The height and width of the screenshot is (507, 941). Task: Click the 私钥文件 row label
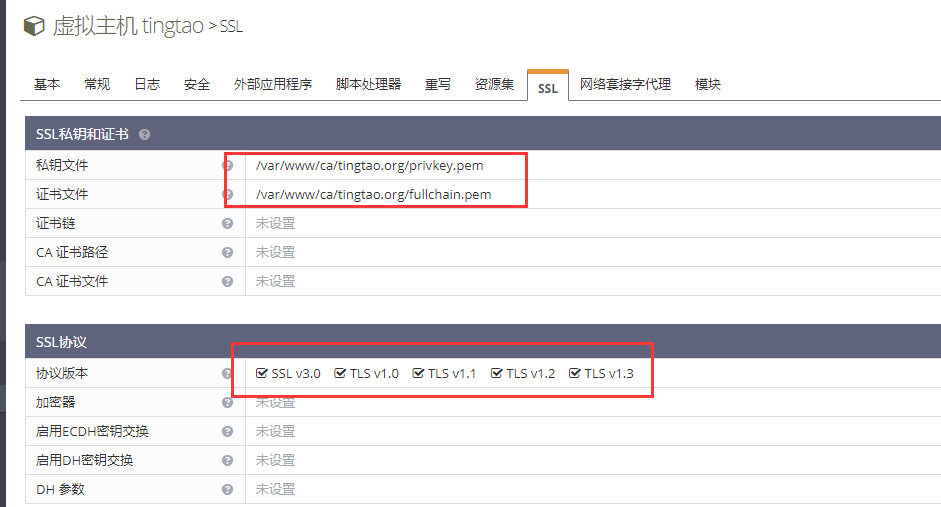click(62, 165)
